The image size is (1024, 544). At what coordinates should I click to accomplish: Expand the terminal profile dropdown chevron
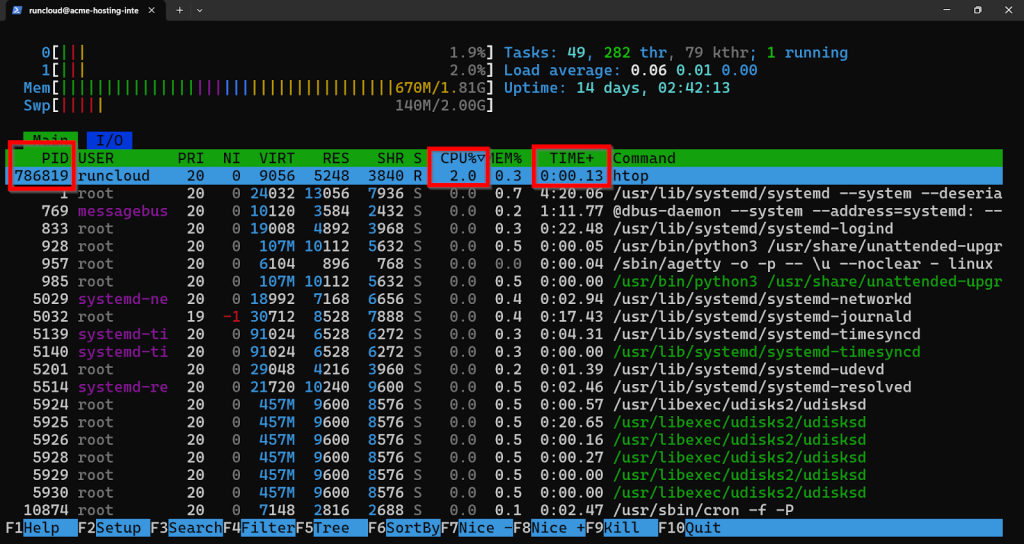199,9
